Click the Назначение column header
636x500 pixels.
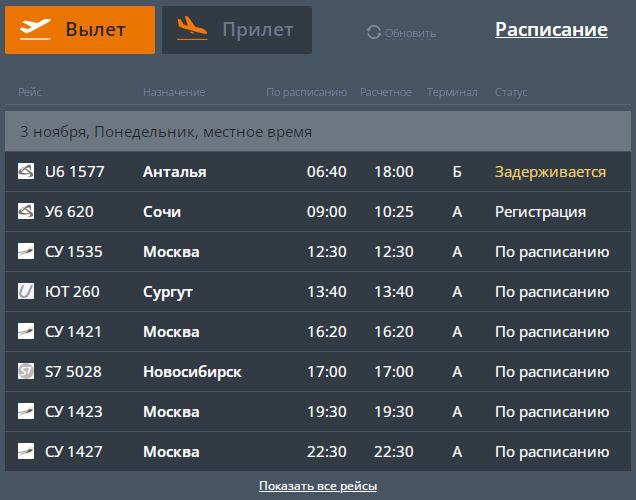click(174, 93)
